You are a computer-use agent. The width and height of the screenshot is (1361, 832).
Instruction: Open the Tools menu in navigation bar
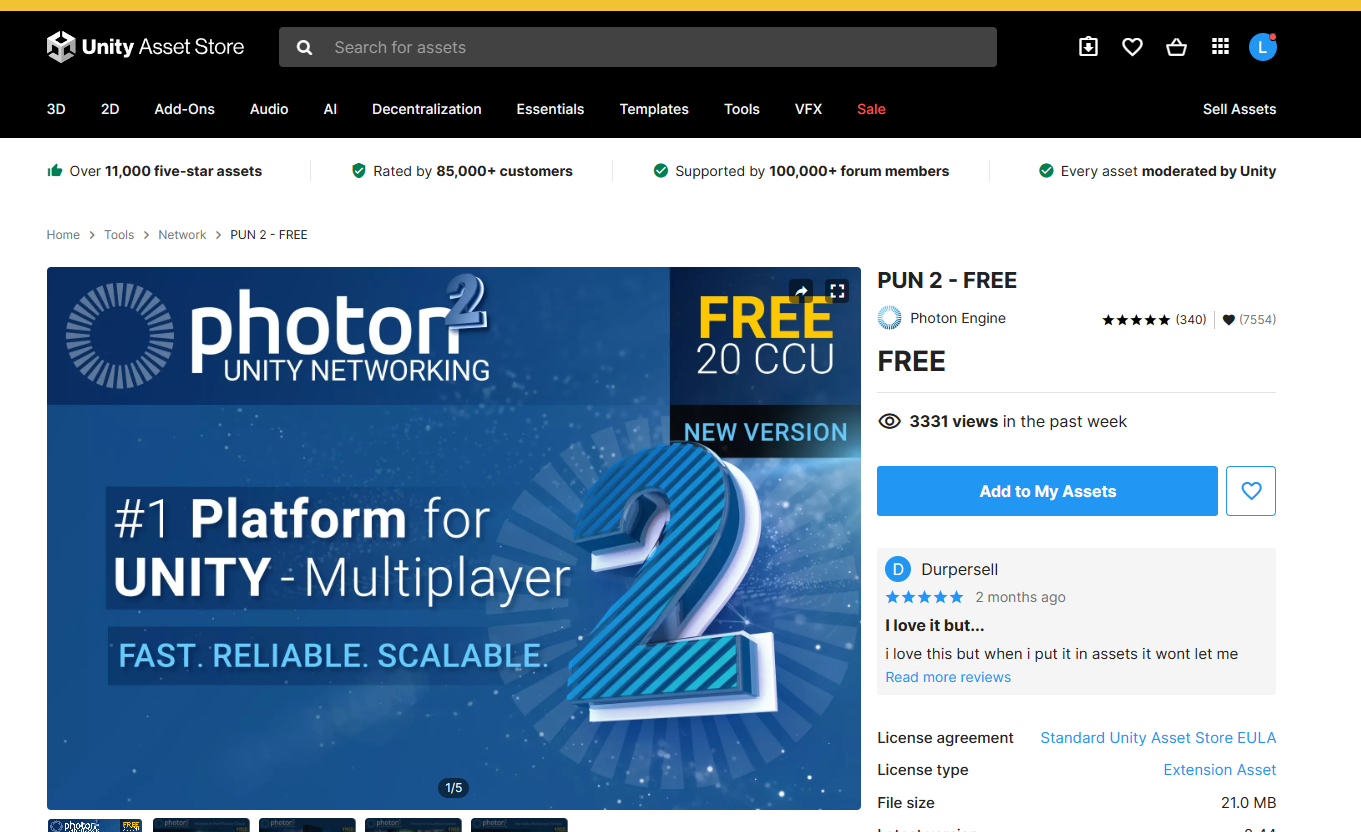pyautogui.click(x=742, y=109)
